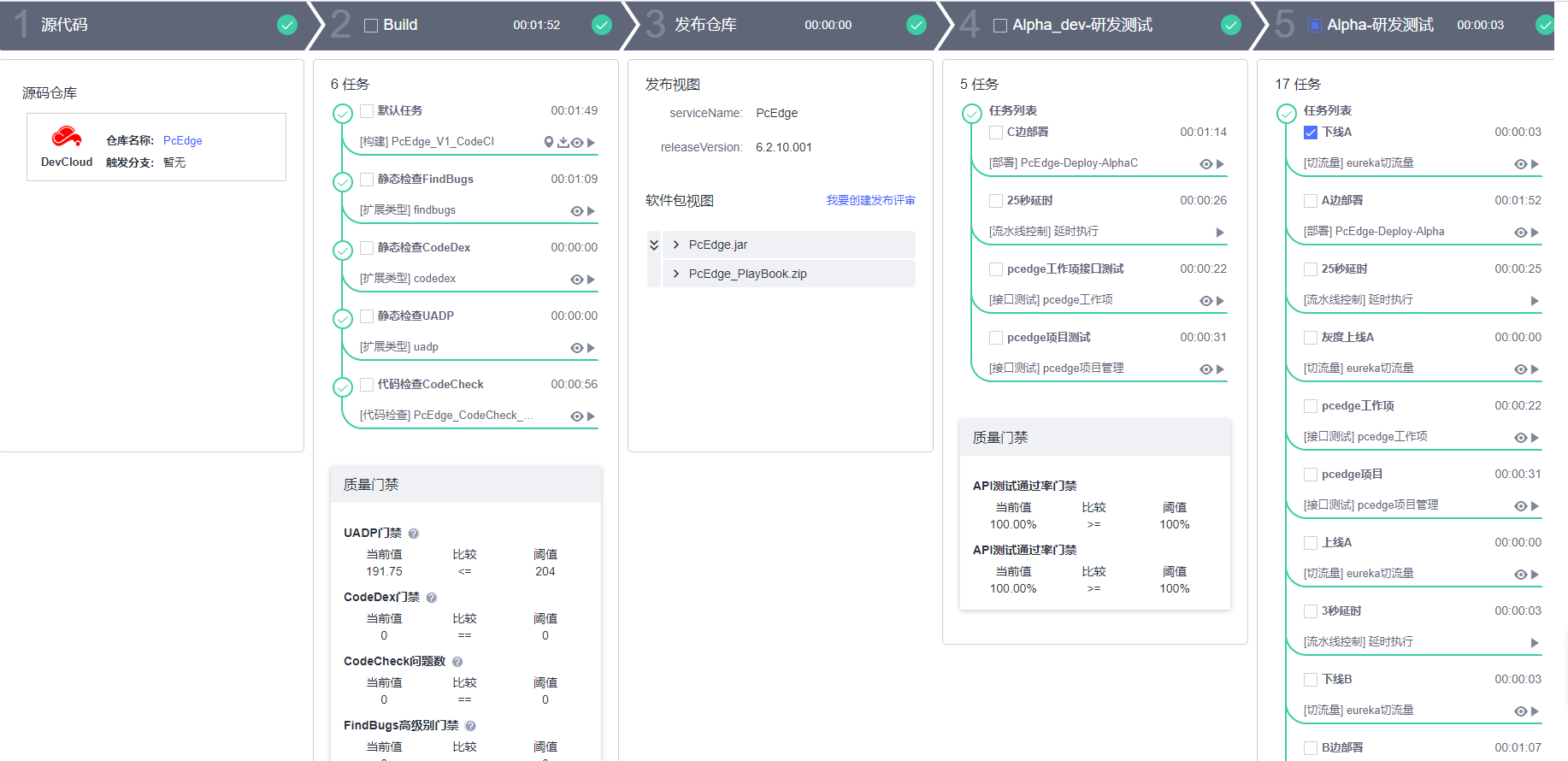Image resolution: width=1568 pixels, height=761 pixels.
Task: View details of the findbugs task via eye icon
Action: point(577,211)
